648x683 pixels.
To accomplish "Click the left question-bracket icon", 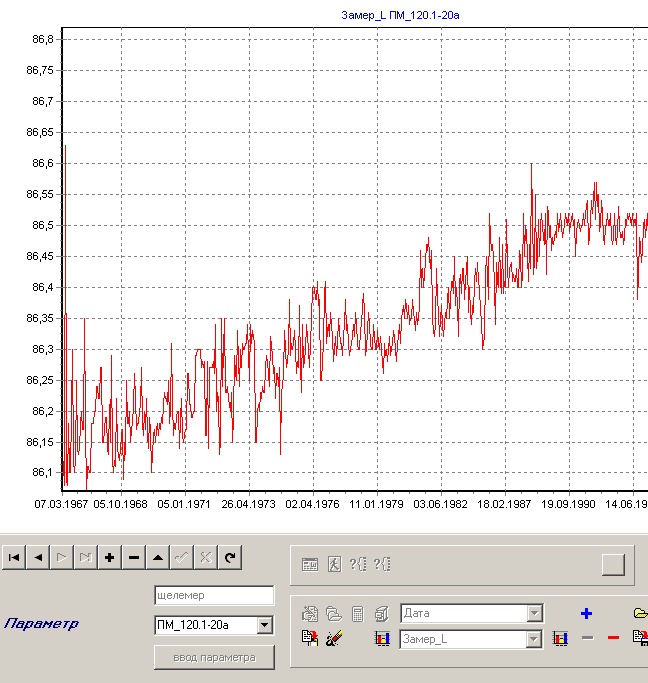I will (358, 565).
